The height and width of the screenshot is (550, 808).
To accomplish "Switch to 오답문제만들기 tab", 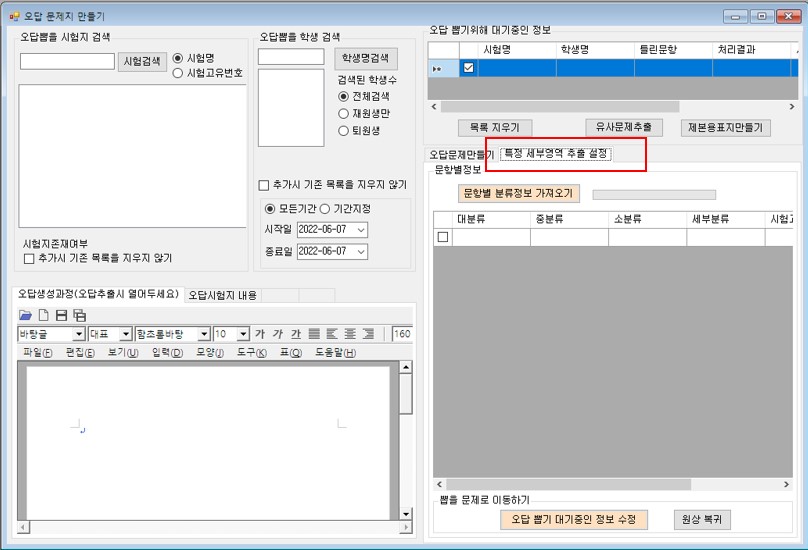I will [x=462, y=155].
